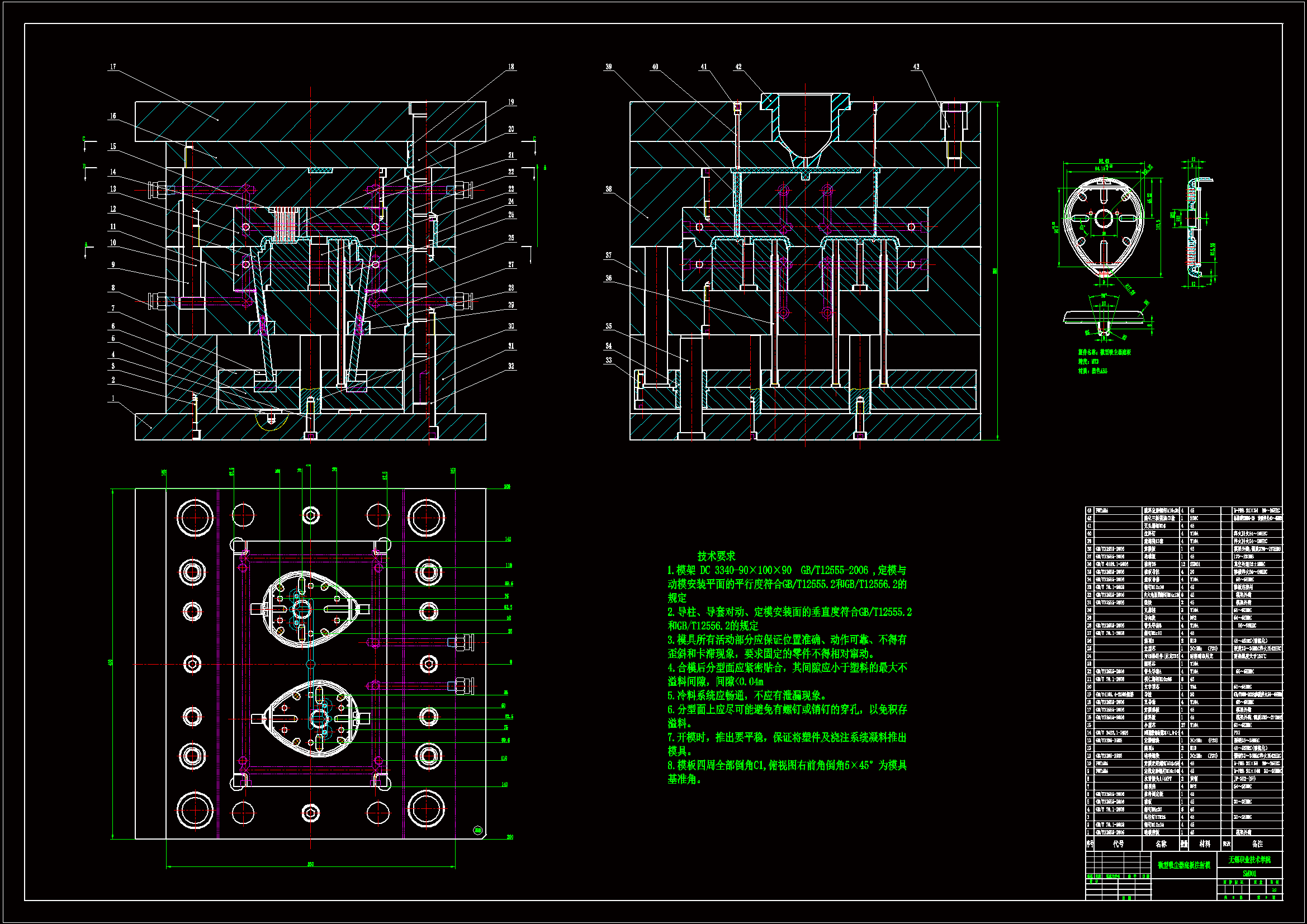Click the green reference-corner marker in plan view
This screenshot has height=924, width=1307.
[477, 830]
